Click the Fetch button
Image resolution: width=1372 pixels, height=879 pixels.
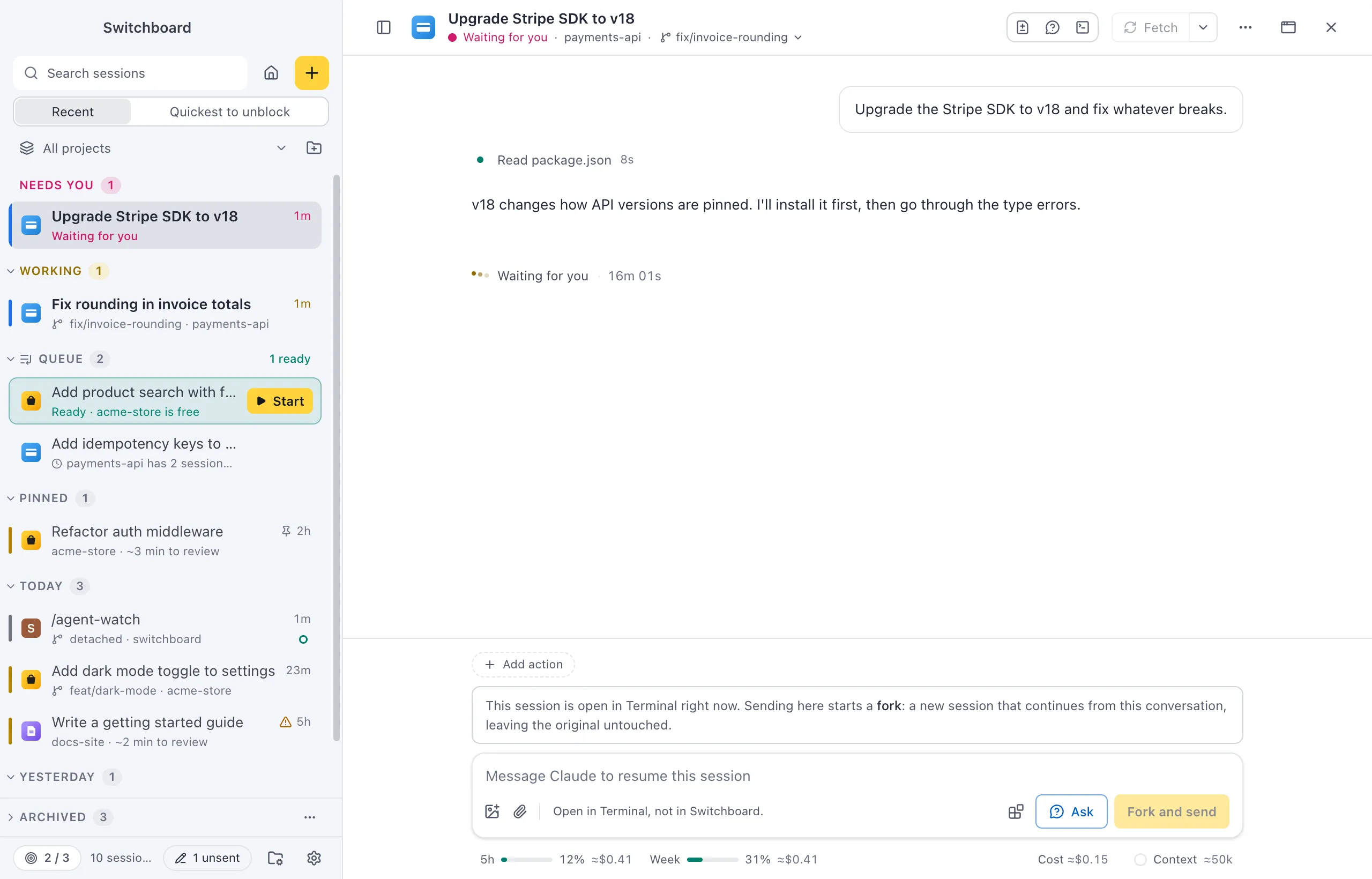click(x=1151, y=27)
